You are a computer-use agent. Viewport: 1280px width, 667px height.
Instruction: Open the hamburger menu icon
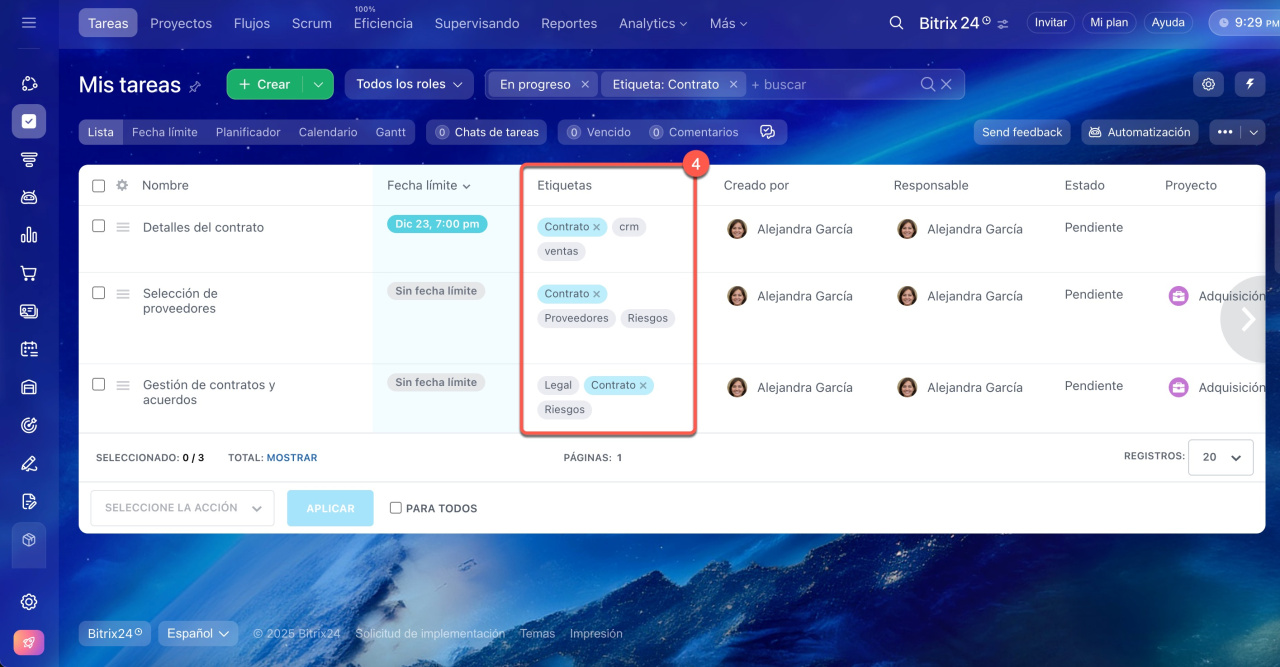click(x=28, y=22)
